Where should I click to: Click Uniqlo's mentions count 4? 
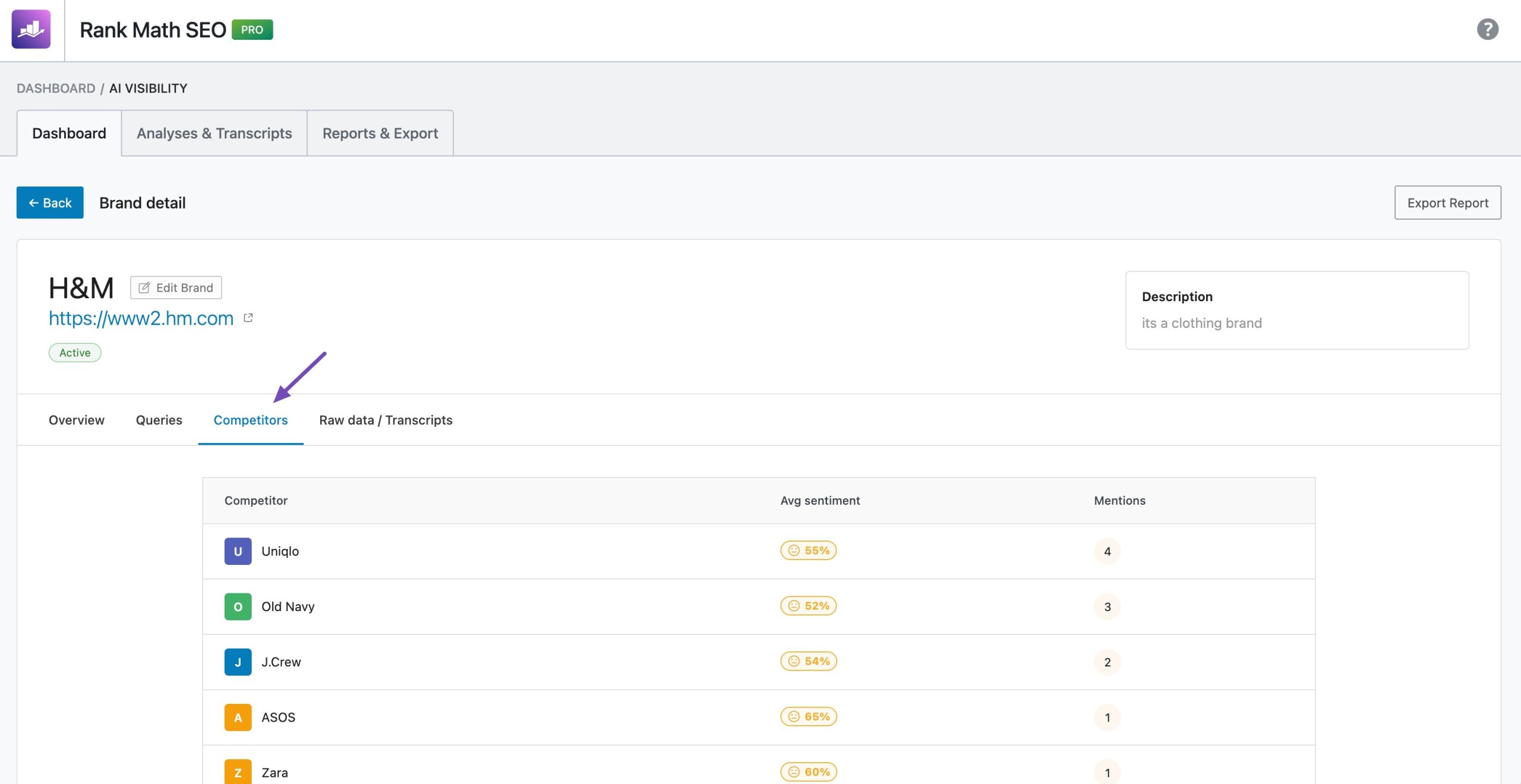1107,551
